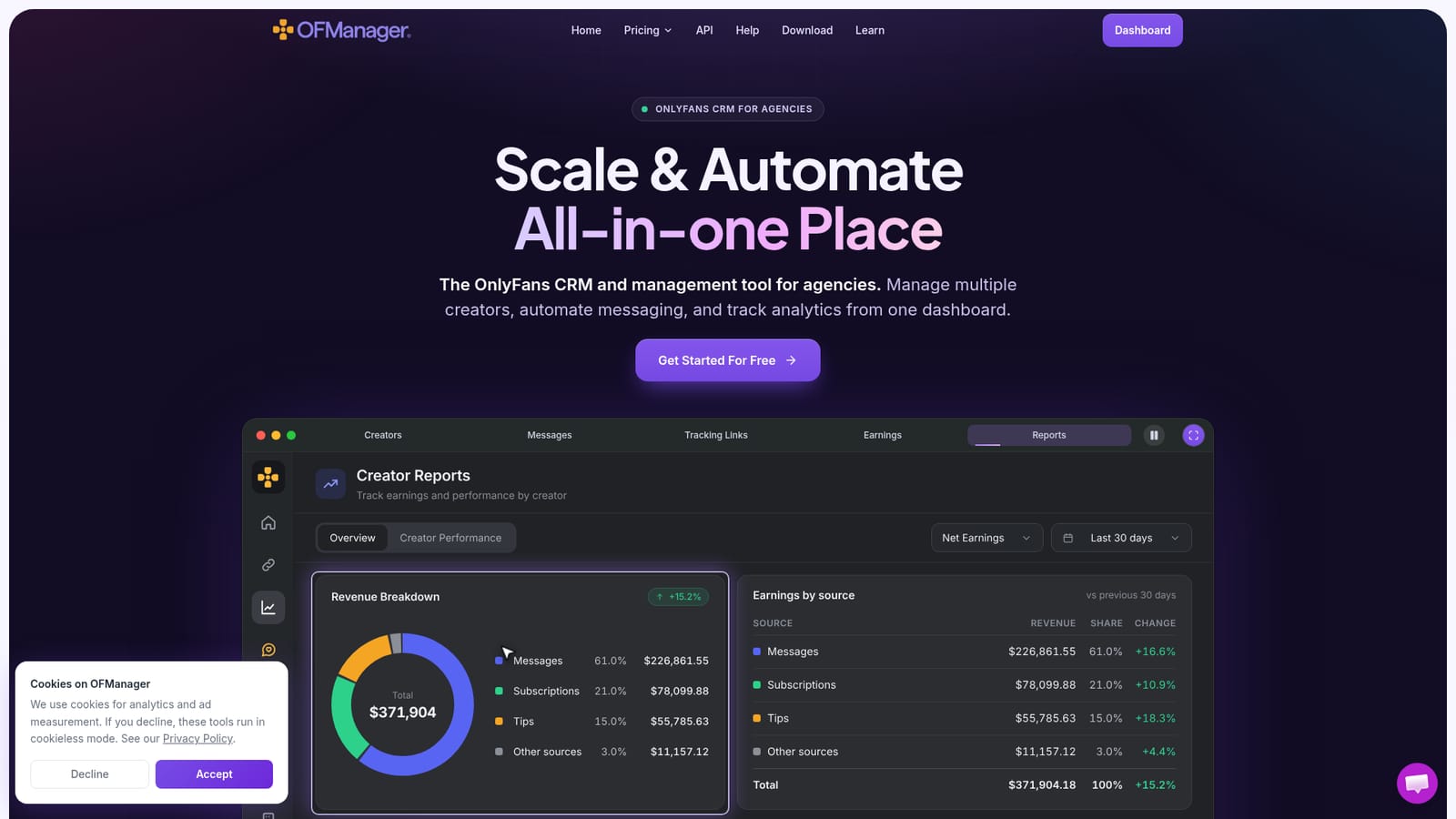1456x819 pixels.
Task: Click the blue Messages legend swatch in Revenue Breakdown
Action: click(x=499, y=661)
